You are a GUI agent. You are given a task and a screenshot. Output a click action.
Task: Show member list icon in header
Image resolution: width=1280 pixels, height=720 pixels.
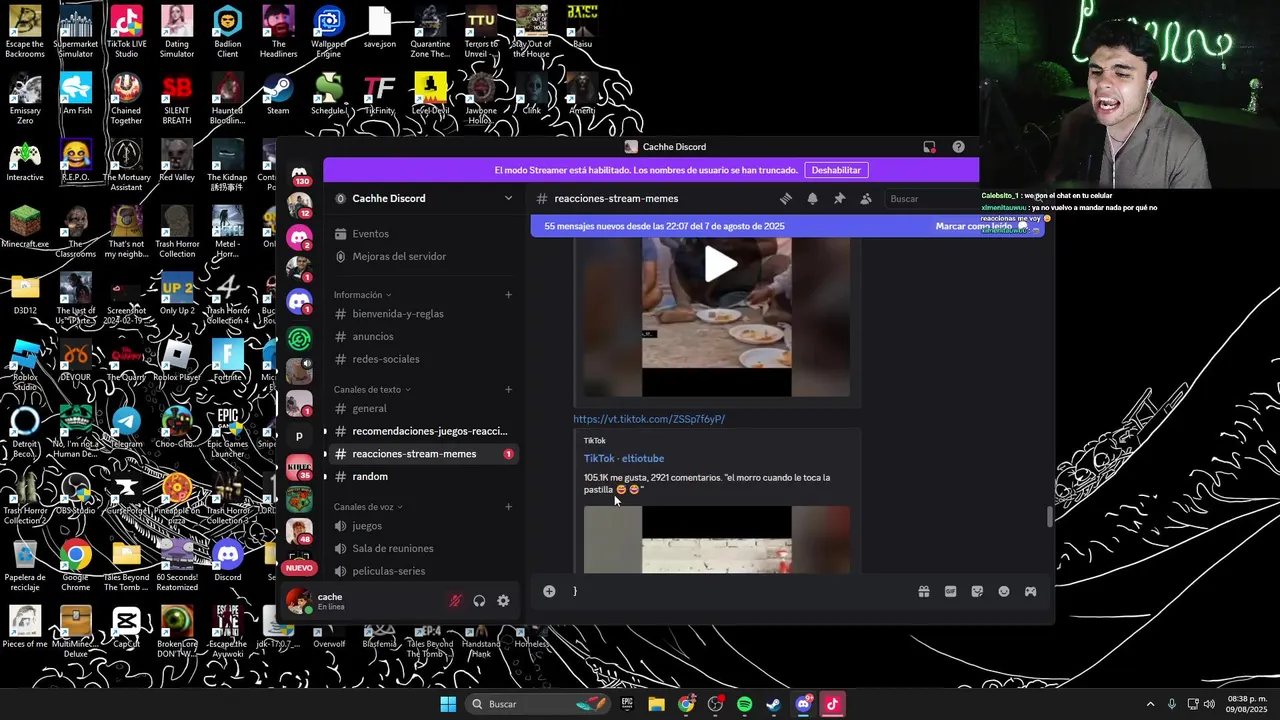point(866,199)
